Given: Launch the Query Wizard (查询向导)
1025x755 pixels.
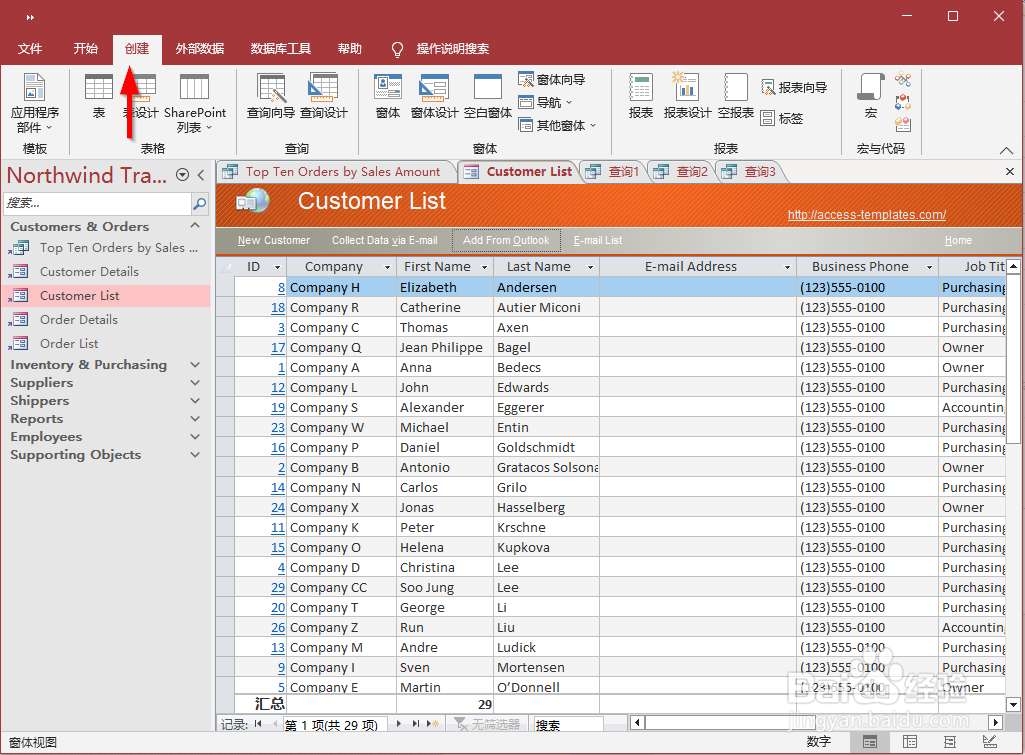Looking at the screenshot, I should pos(271,96).
